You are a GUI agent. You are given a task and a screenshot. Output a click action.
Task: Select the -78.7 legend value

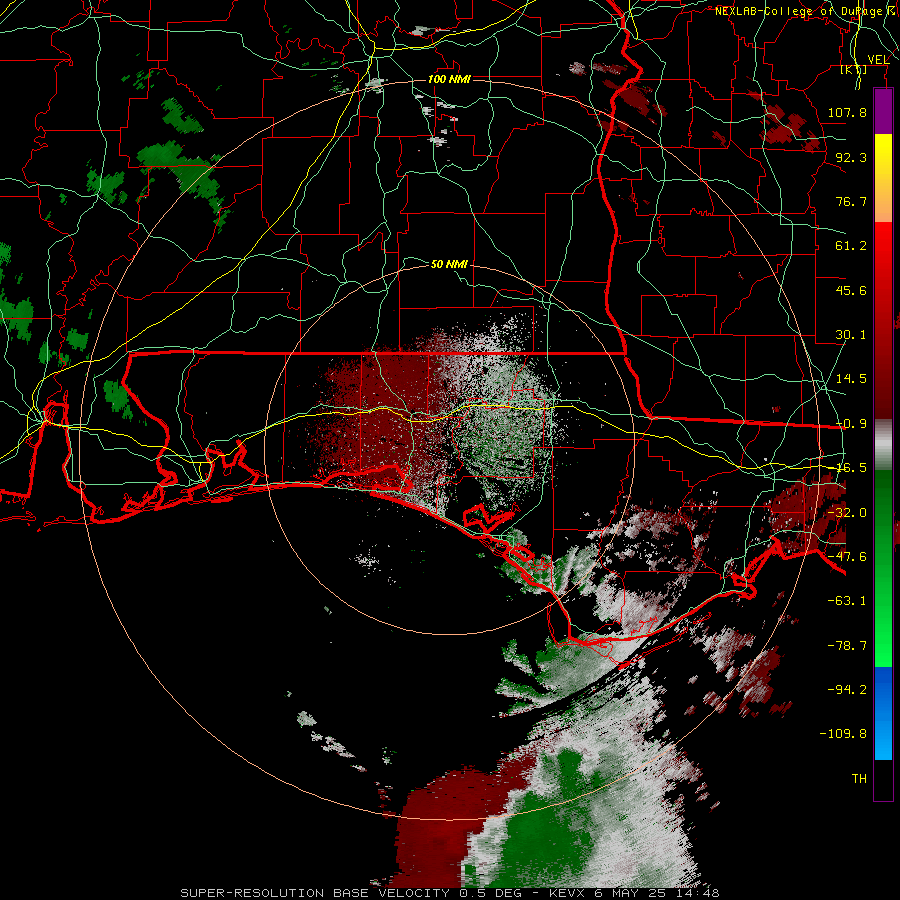(x=847, y=646)
